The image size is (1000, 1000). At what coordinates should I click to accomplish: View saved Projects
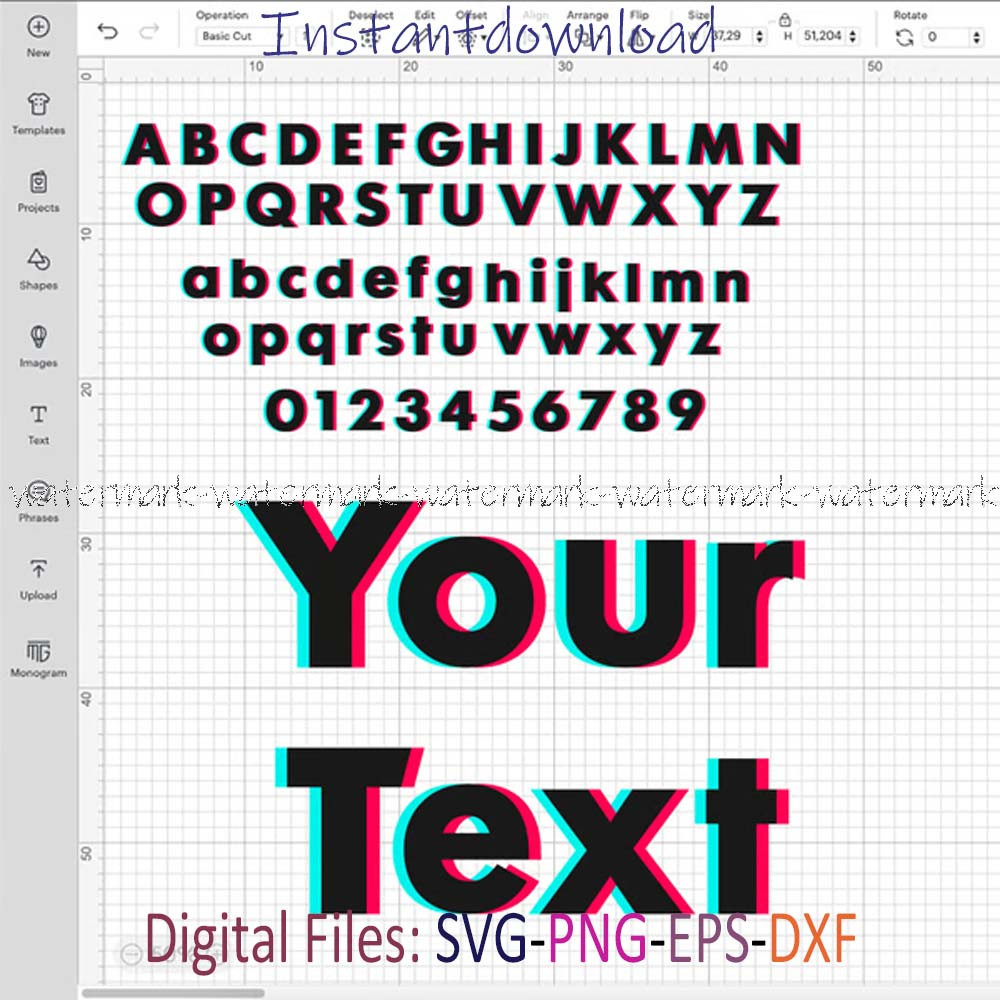pos(38,184)
